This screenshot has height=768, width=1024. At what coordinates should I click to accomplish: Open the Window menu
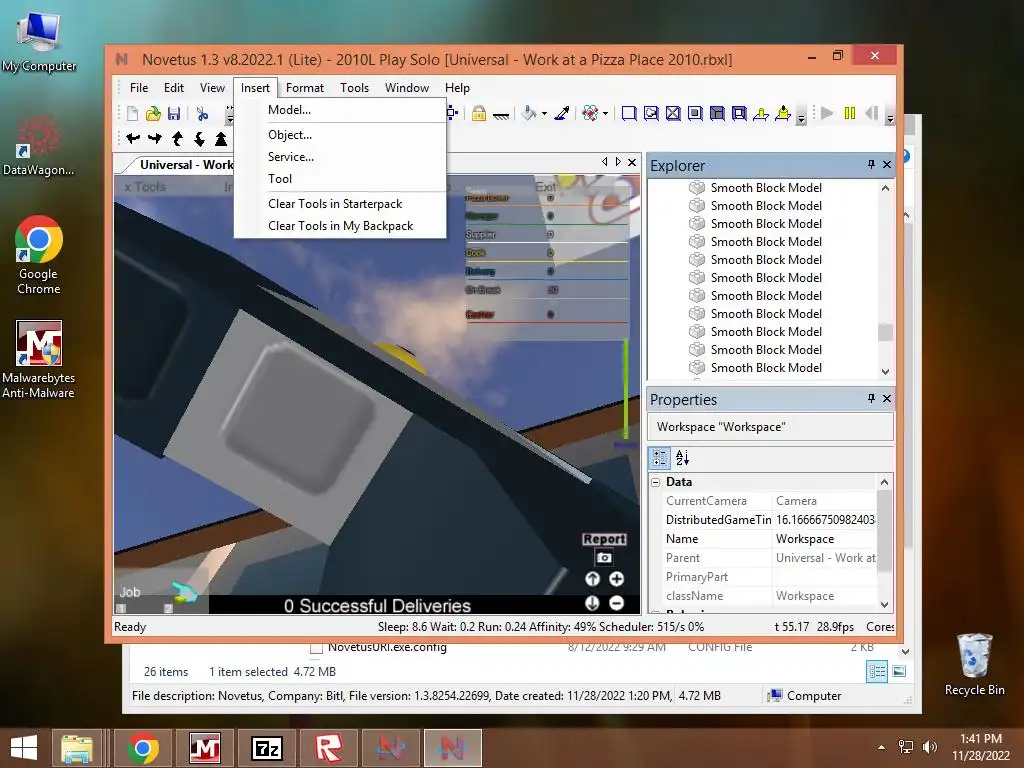(x=407, y=88)
